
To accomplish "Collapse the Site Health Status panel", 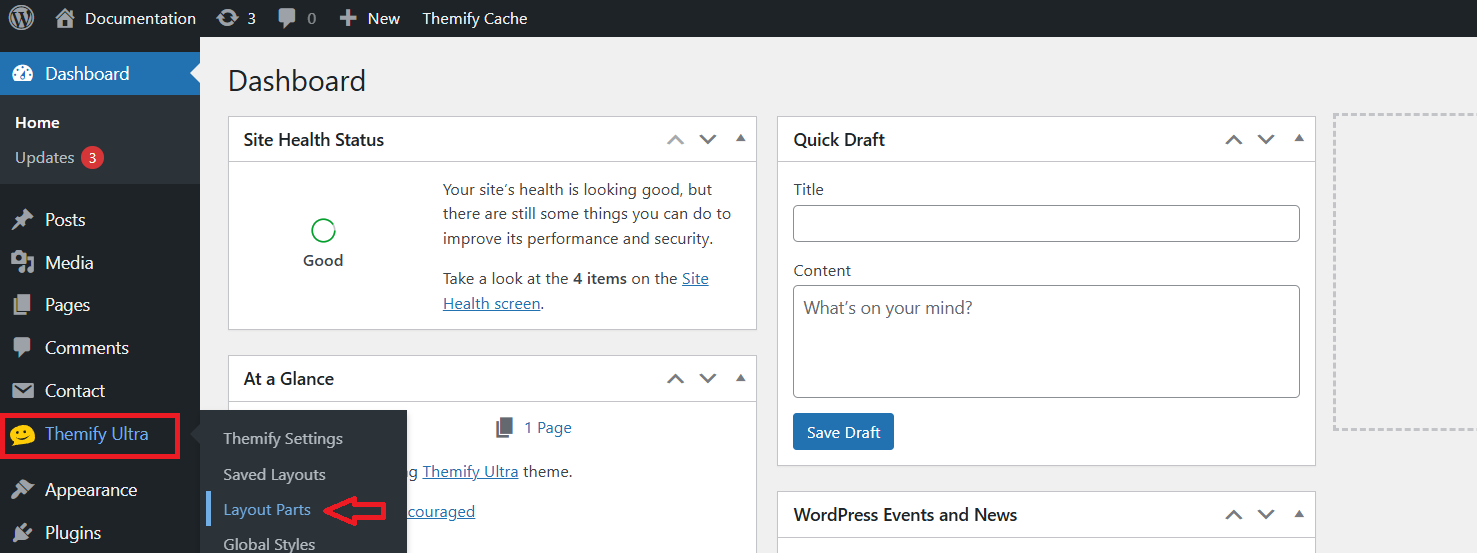I will pyautogui.click(x=740, y=139).
